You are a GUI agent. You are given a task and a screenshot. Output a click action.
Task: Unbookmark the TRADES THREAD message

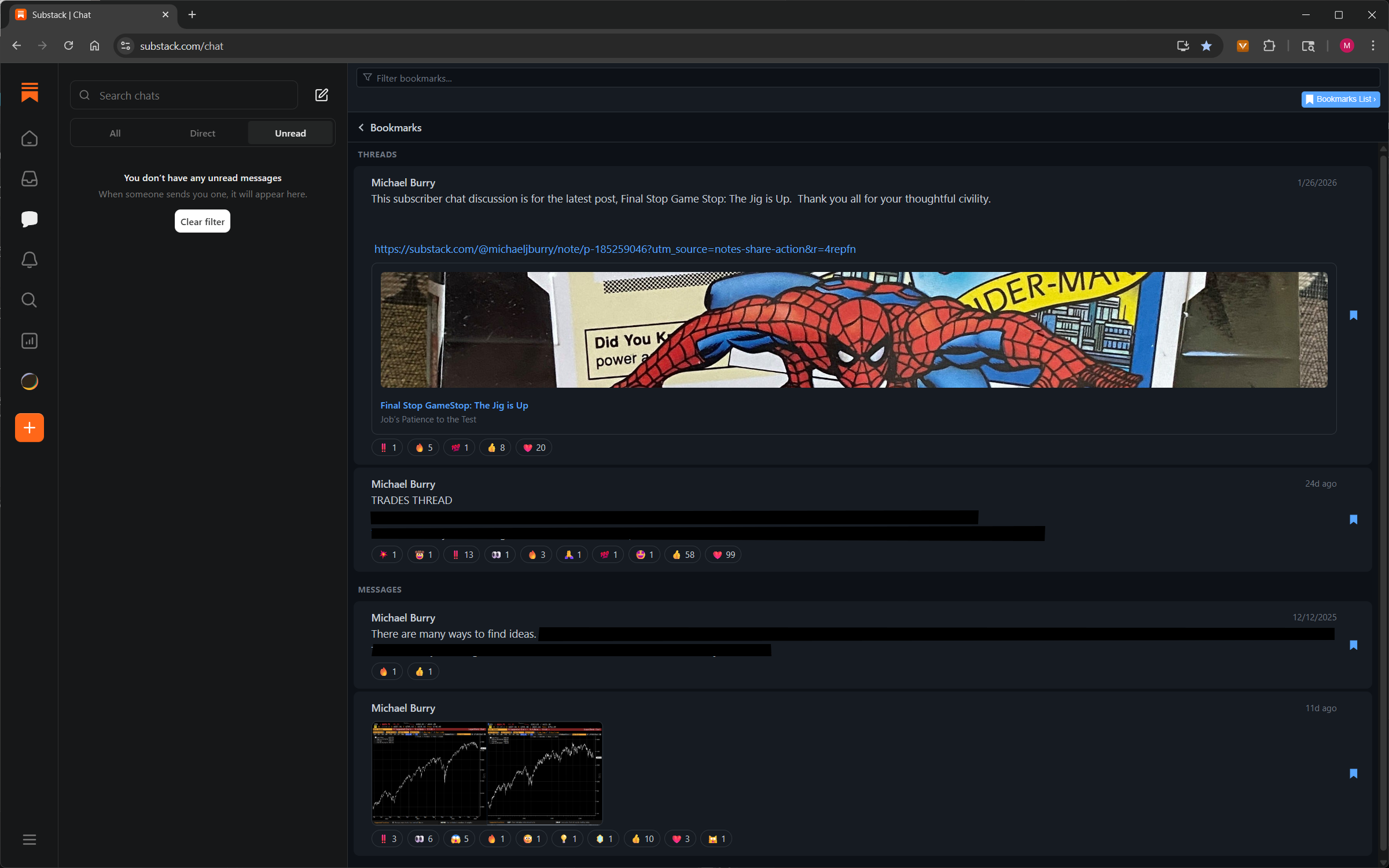(1354, 520)
